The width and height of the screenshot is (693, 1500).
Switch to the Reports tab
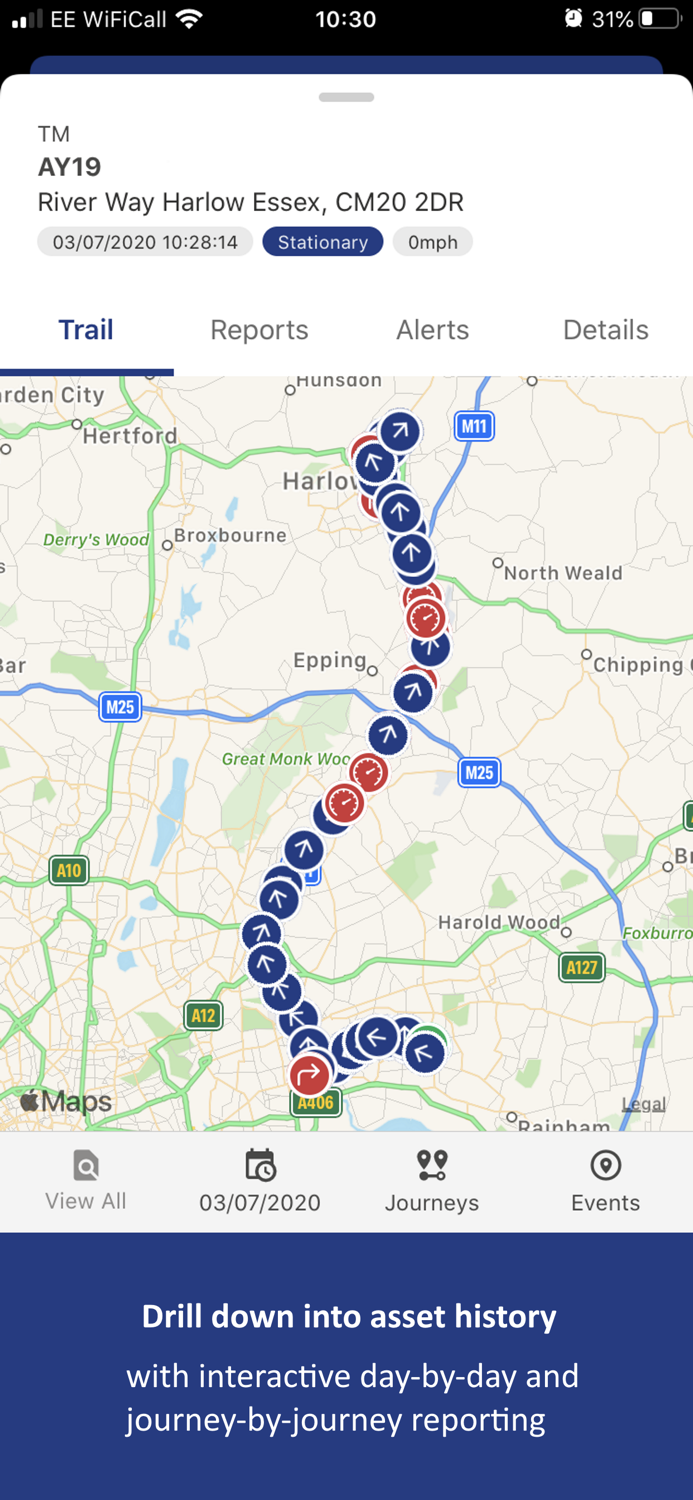[x=259, y=330]
